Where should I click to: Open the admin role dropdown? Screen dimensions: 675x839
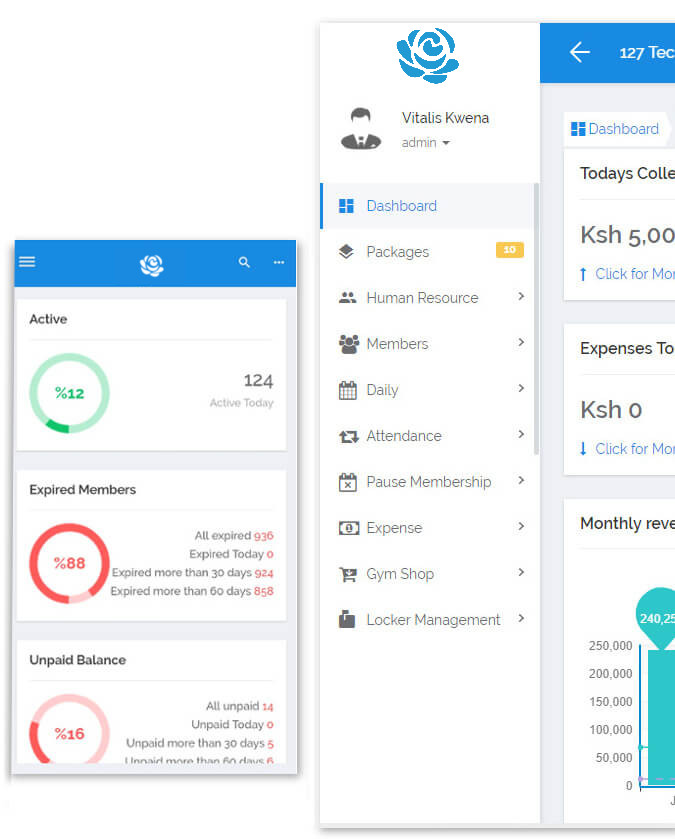(426, 143)
